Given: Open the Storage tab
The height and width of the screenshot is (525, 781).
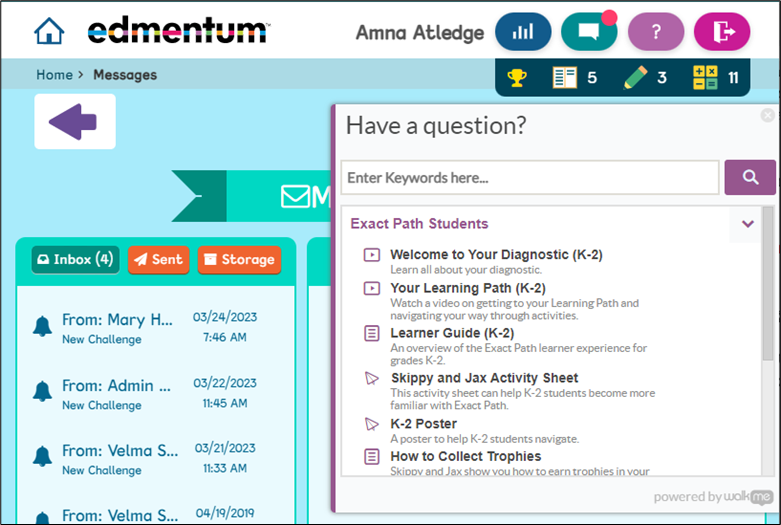Looking at the screenshot, I should tap(239, 259).
